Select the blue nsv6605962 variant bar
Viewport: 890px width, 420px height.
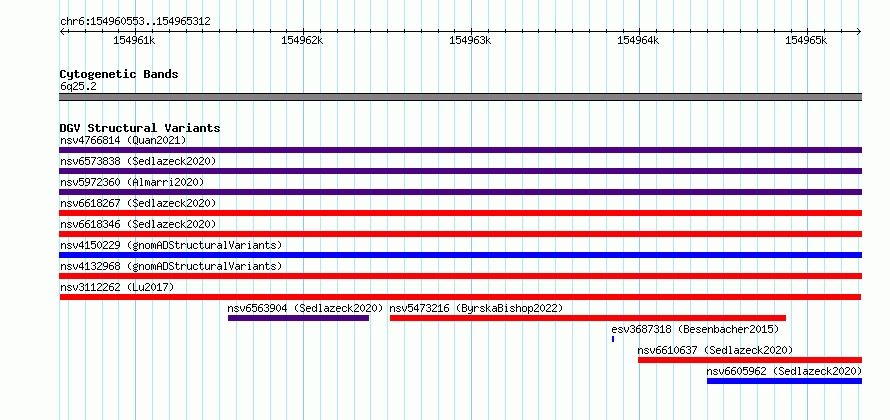[x=784, y=381]
